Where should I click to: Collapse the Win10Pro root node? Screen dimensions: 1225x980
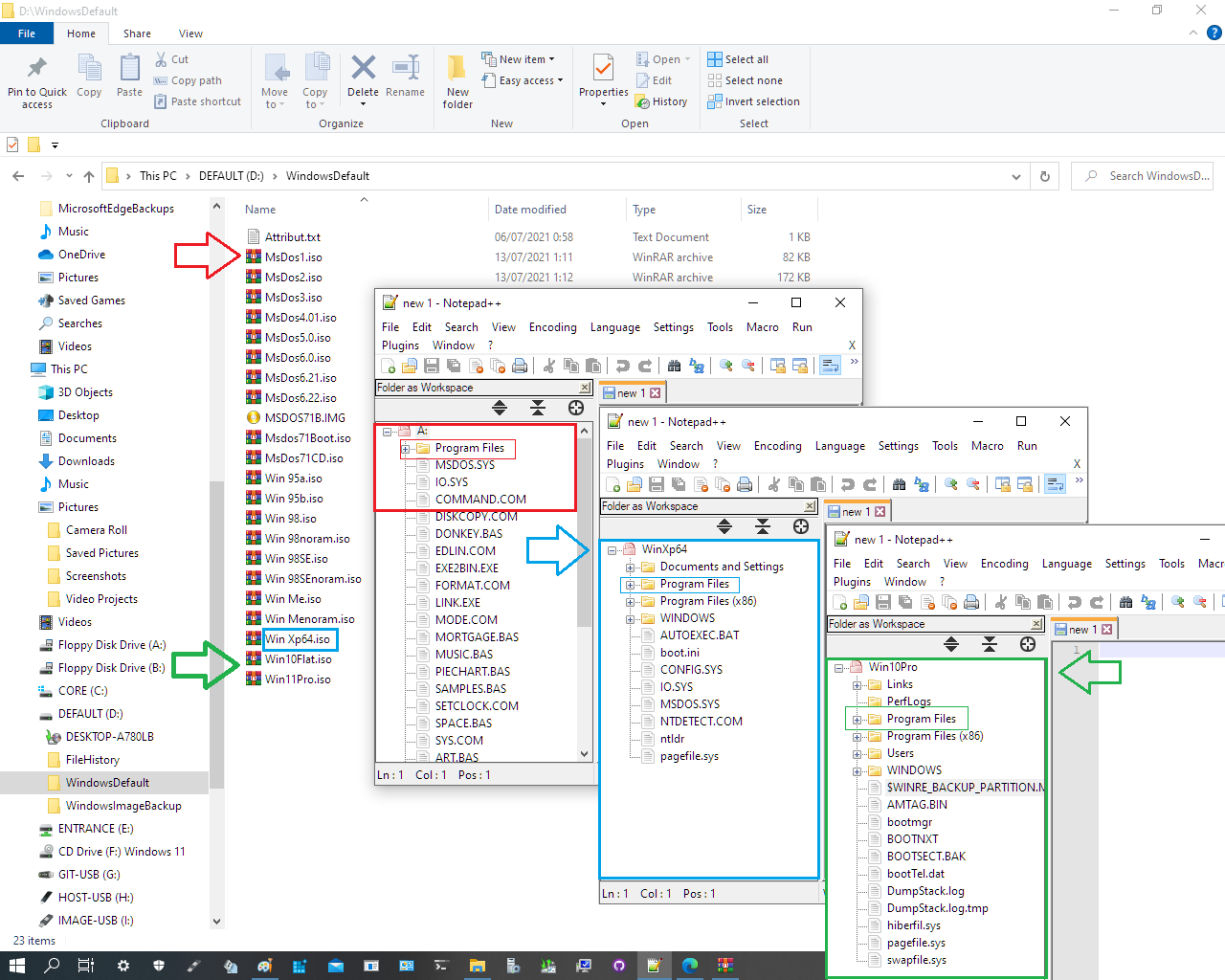tap(839, 667)
